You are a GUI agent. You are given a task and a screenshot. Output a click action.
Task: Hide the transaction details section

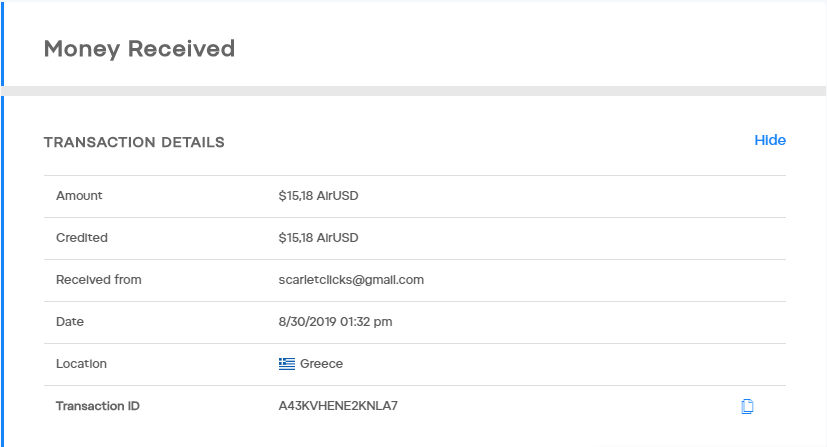770,140
